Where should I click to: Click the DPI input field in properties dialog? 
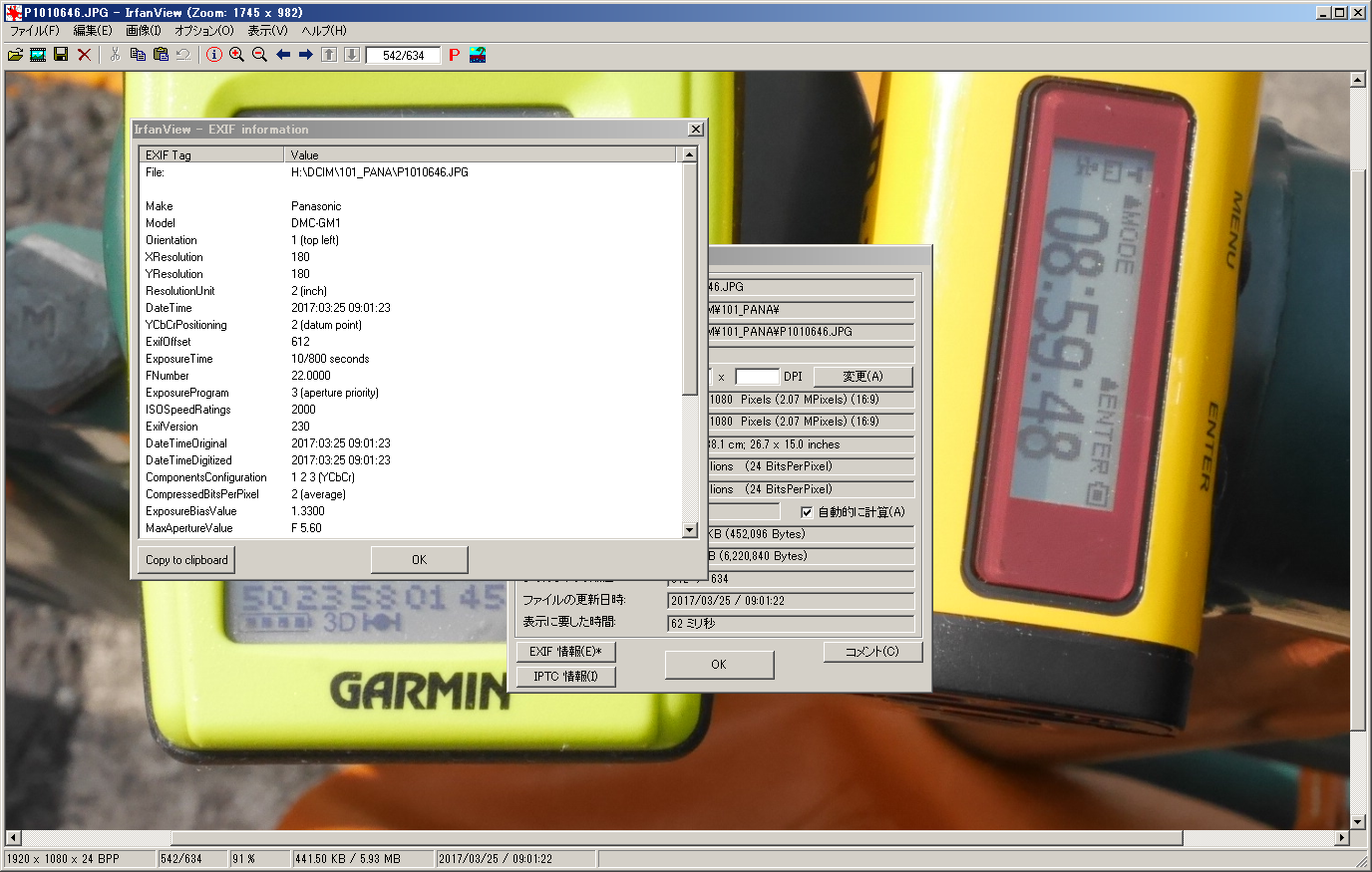pyautogui.click(x=757, y=377)
